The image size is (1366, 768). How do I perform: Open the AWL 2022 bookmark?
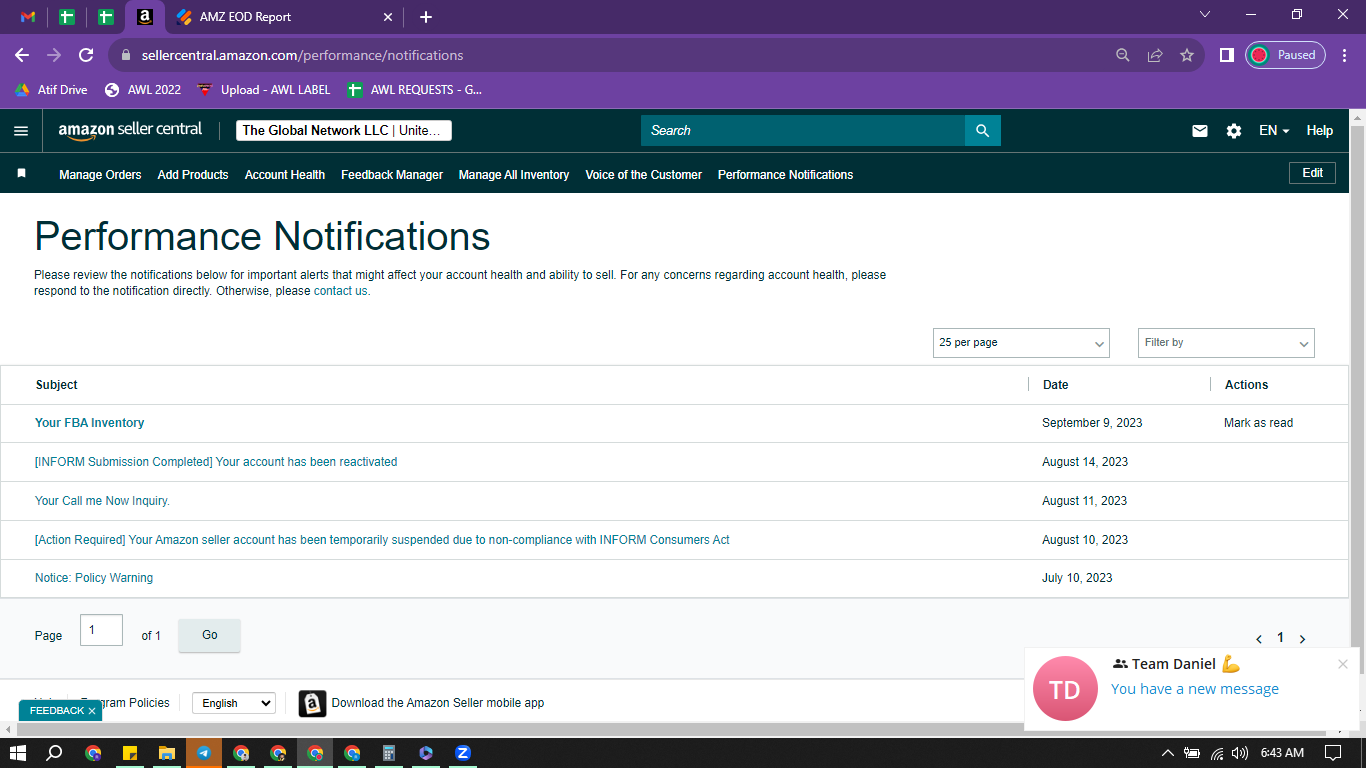[x=143, y=90]
